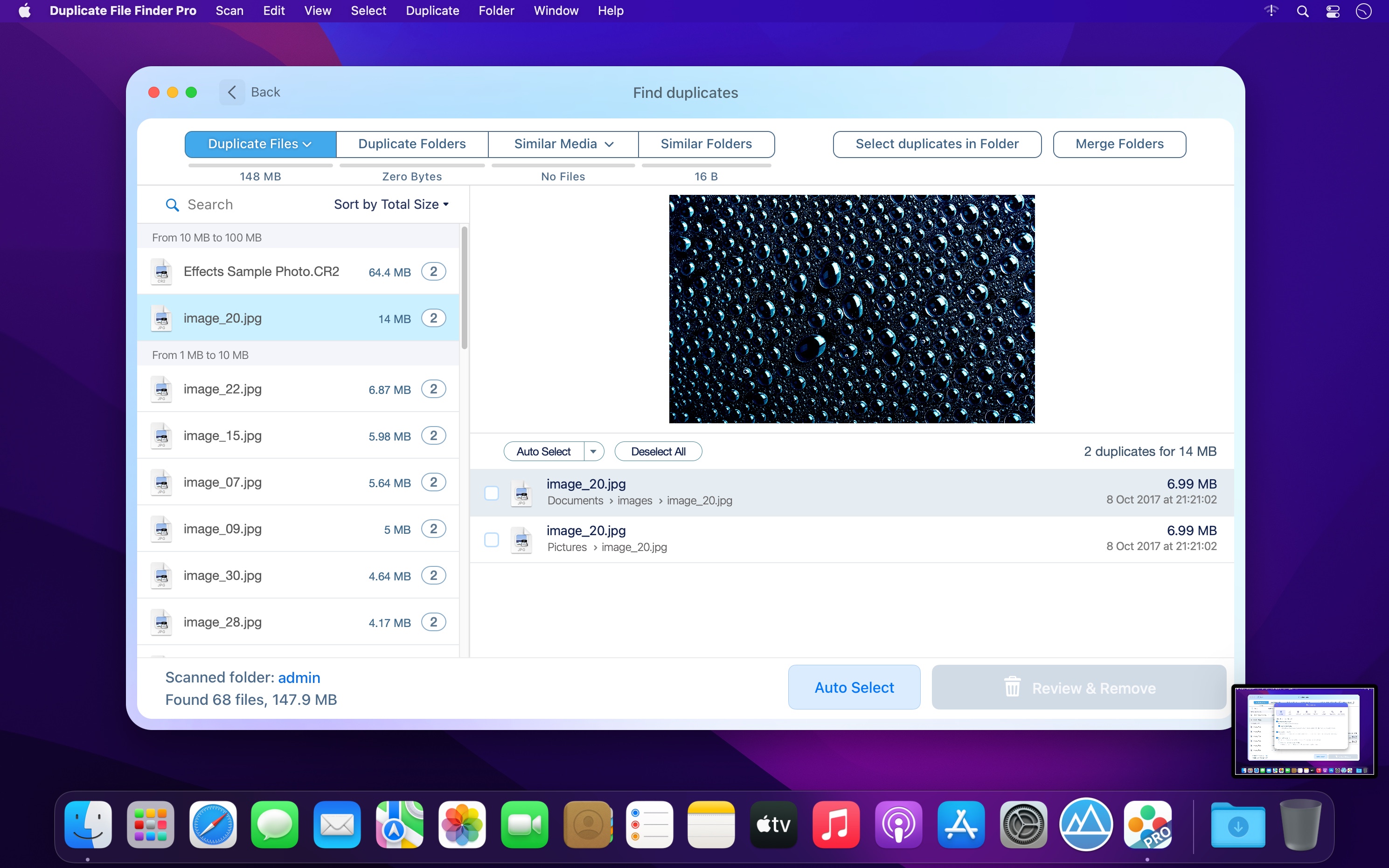The height and width of the screenshot is (868, 1389).
Task: Launch Photos app from the dock
Action: (x=462, y=824)
